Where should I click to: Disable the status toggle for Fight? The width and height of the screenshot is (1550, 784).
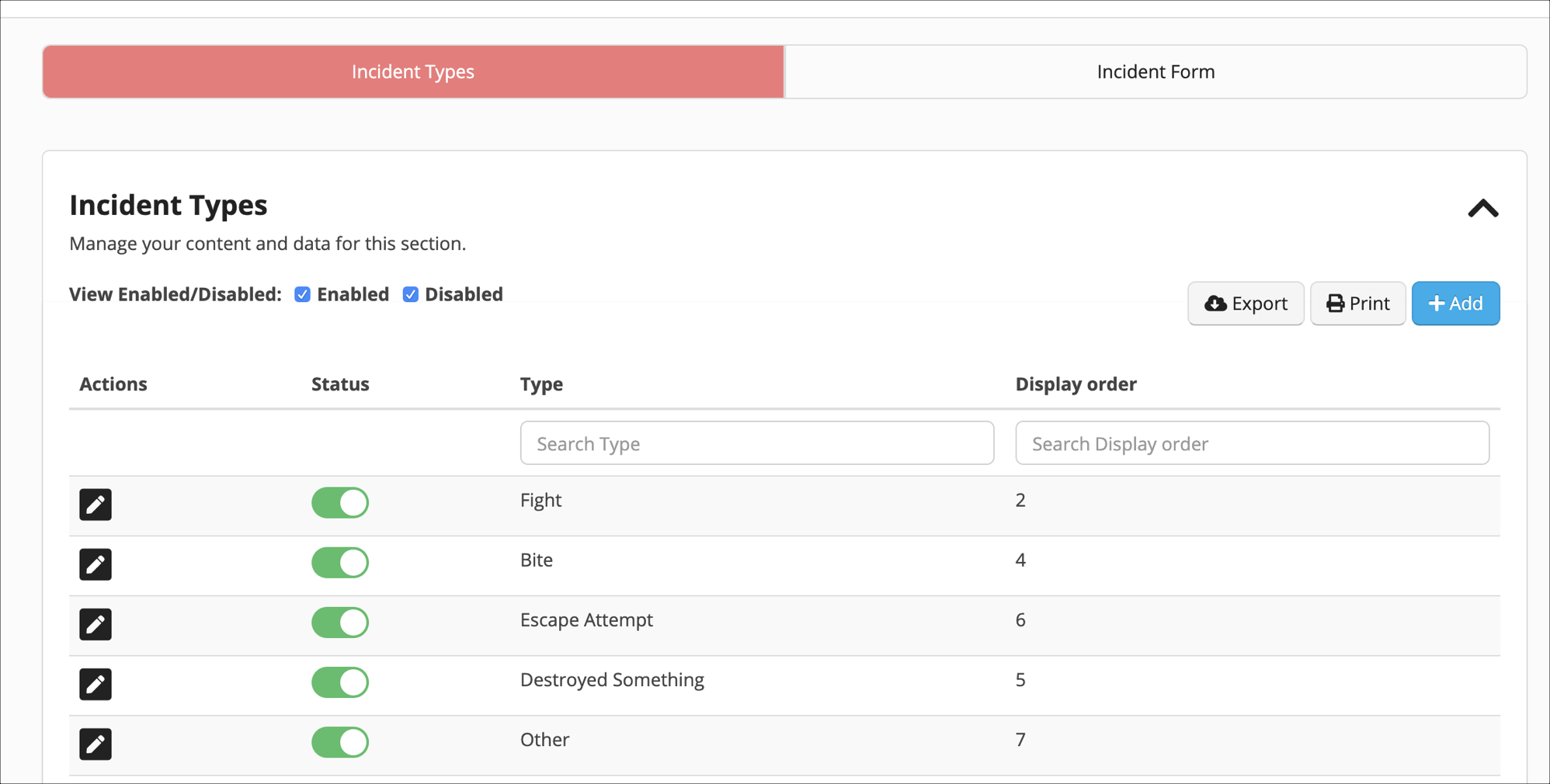[339, 502]
